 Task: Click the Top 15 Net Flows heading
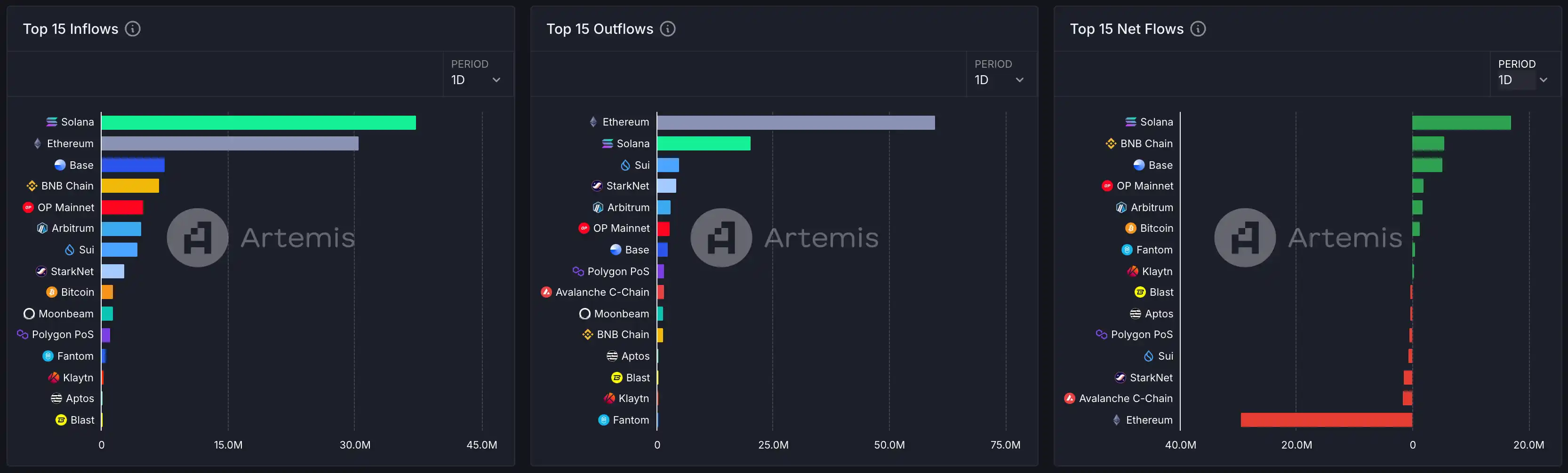point(1126,29)
